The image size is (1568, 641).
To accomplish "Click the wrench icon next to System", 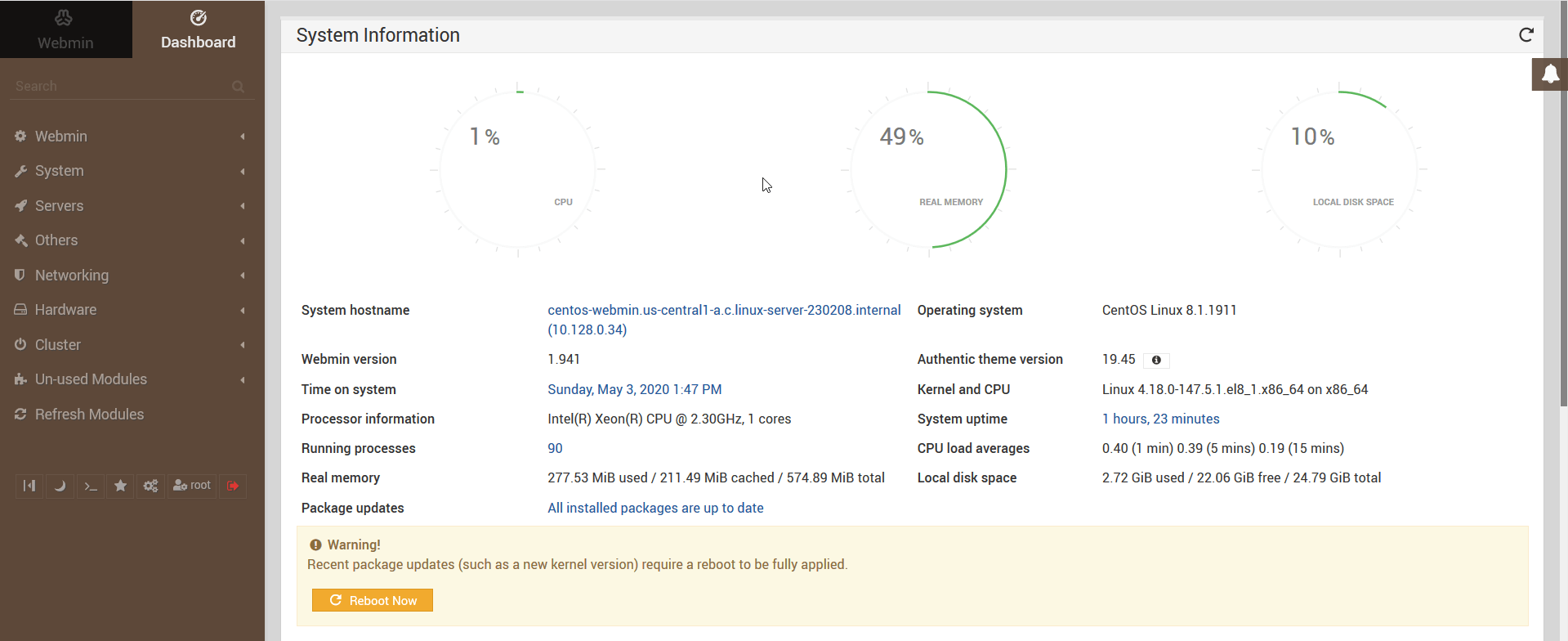I will pos(20,171).
